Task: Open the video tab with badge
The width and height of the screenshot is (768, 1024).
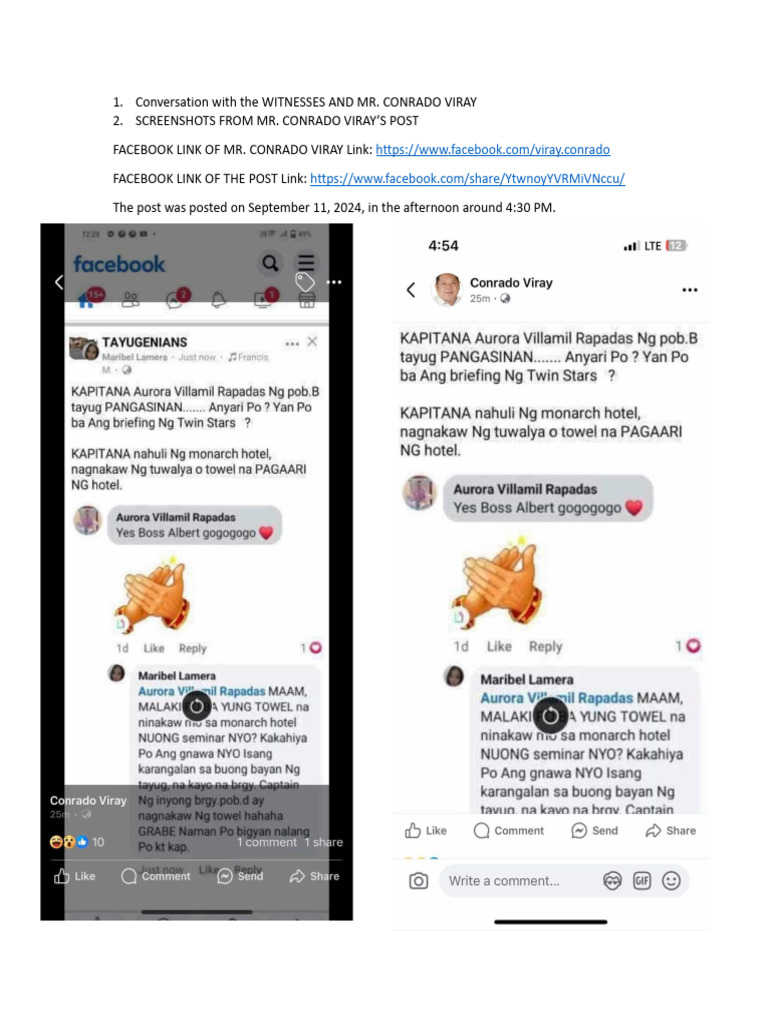Action: click(x=264, y=298)
